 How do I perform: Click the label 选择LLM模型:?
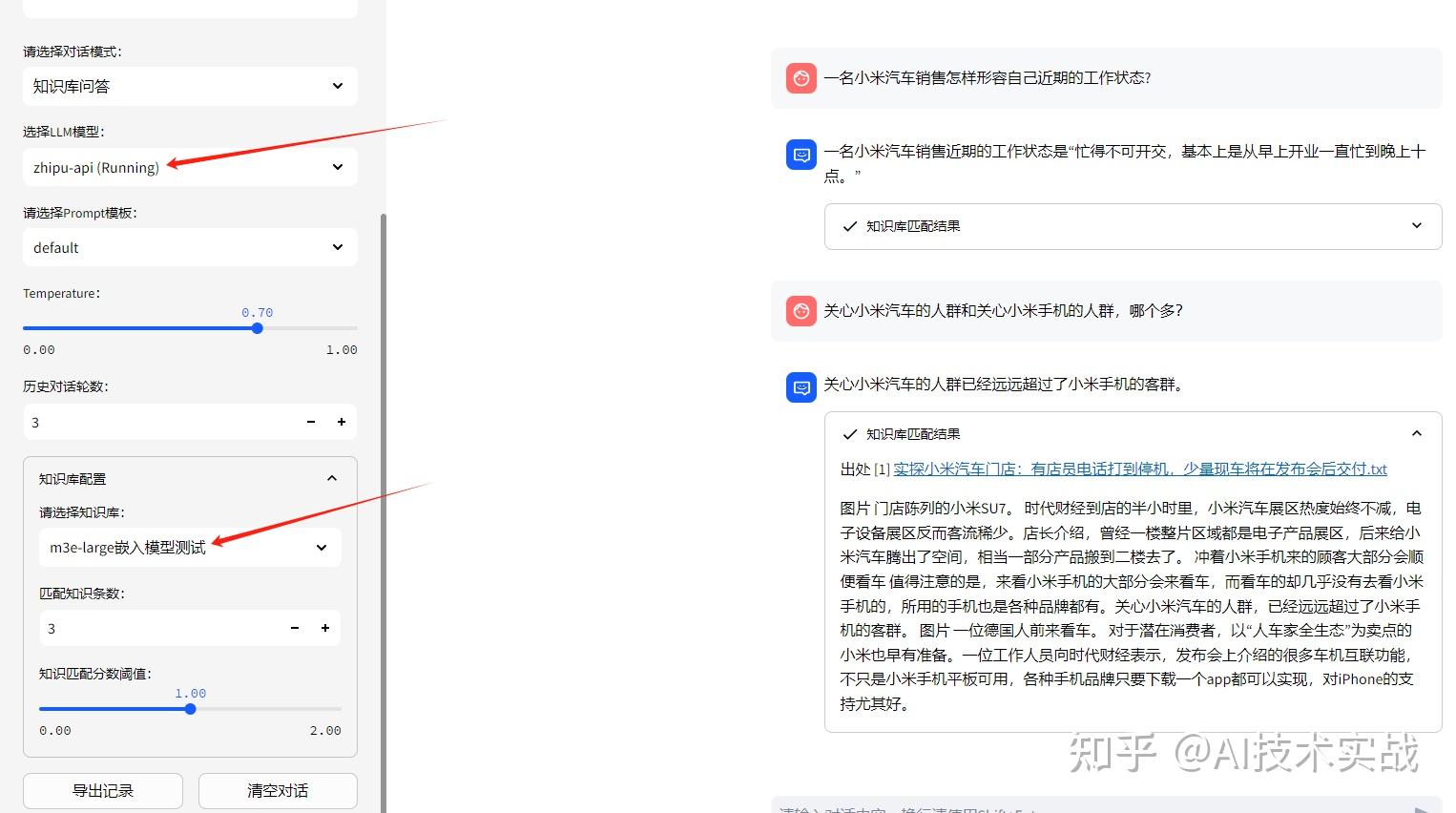click(x=64, y=132)
